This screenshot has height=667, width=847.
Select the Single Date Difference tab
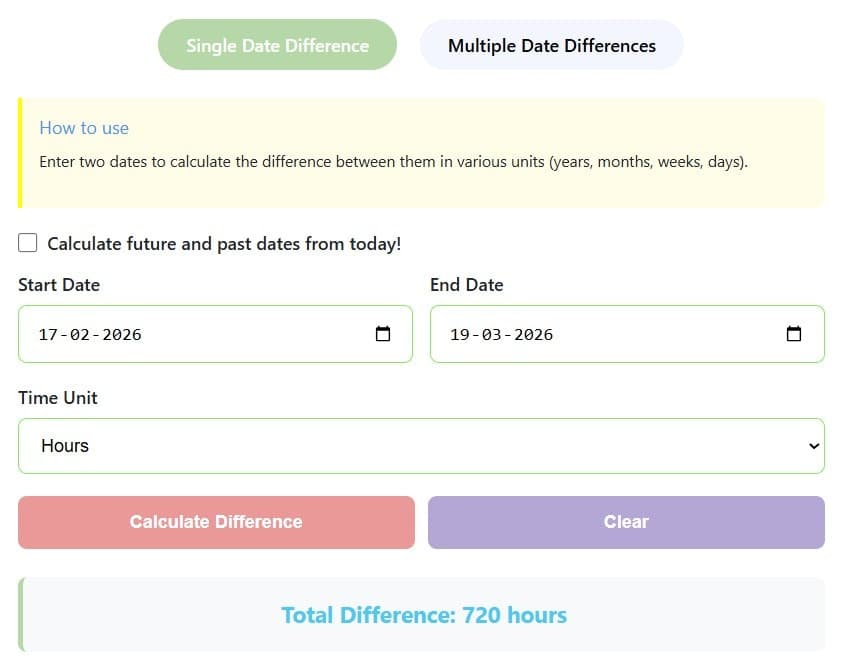[276, 44]
